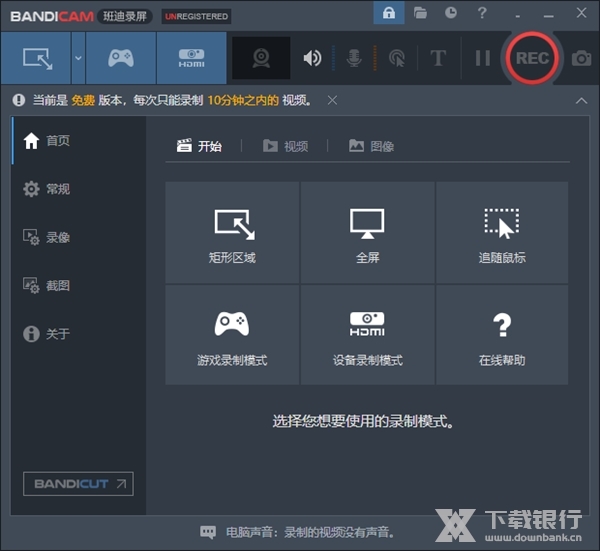This screenshot has width=600, height=551.
Task: Choose the 游戏录制模式 tile
Action: pyautogui.click(x=232, y=335)
